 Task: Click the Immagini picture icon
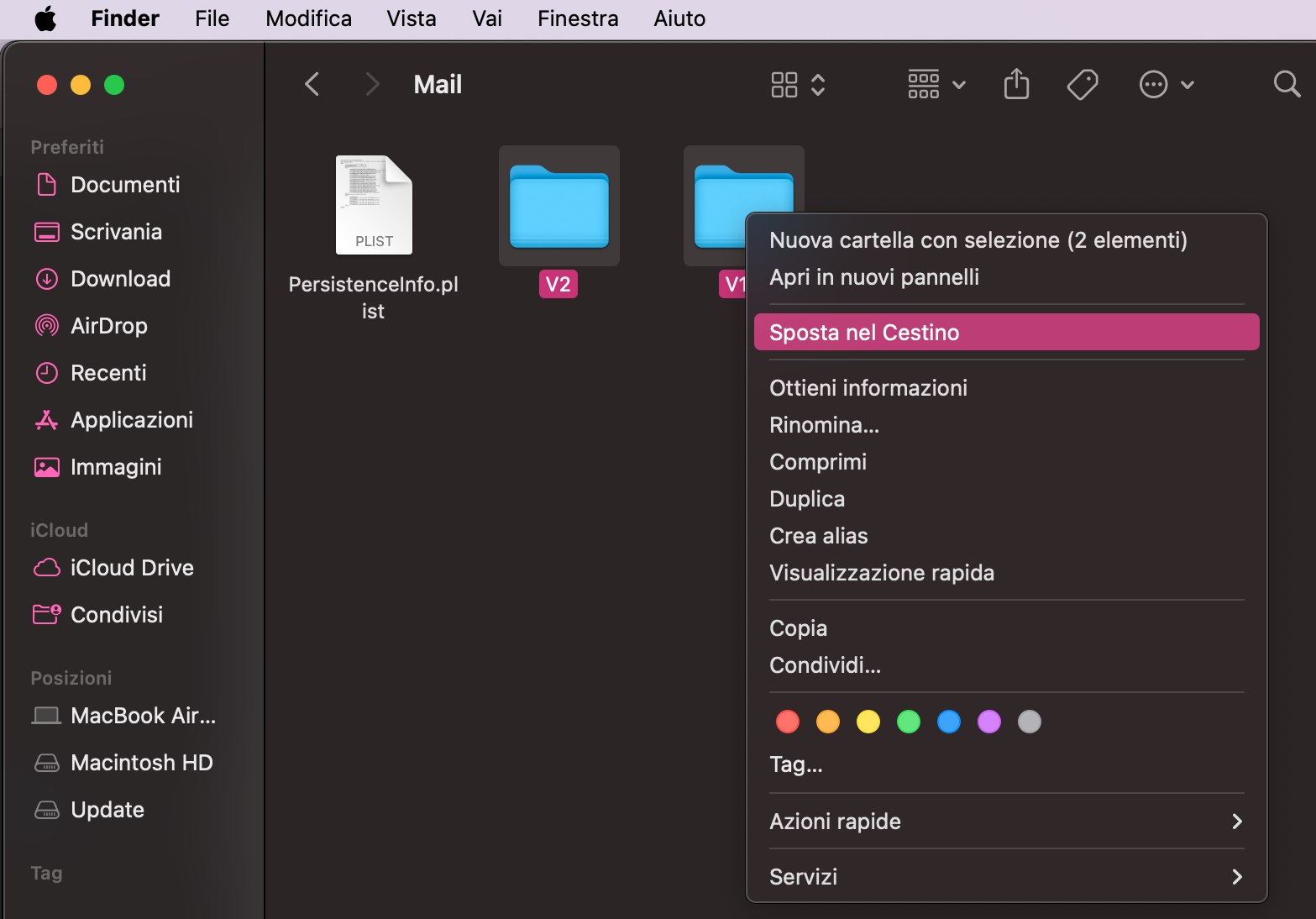[47, 467]
